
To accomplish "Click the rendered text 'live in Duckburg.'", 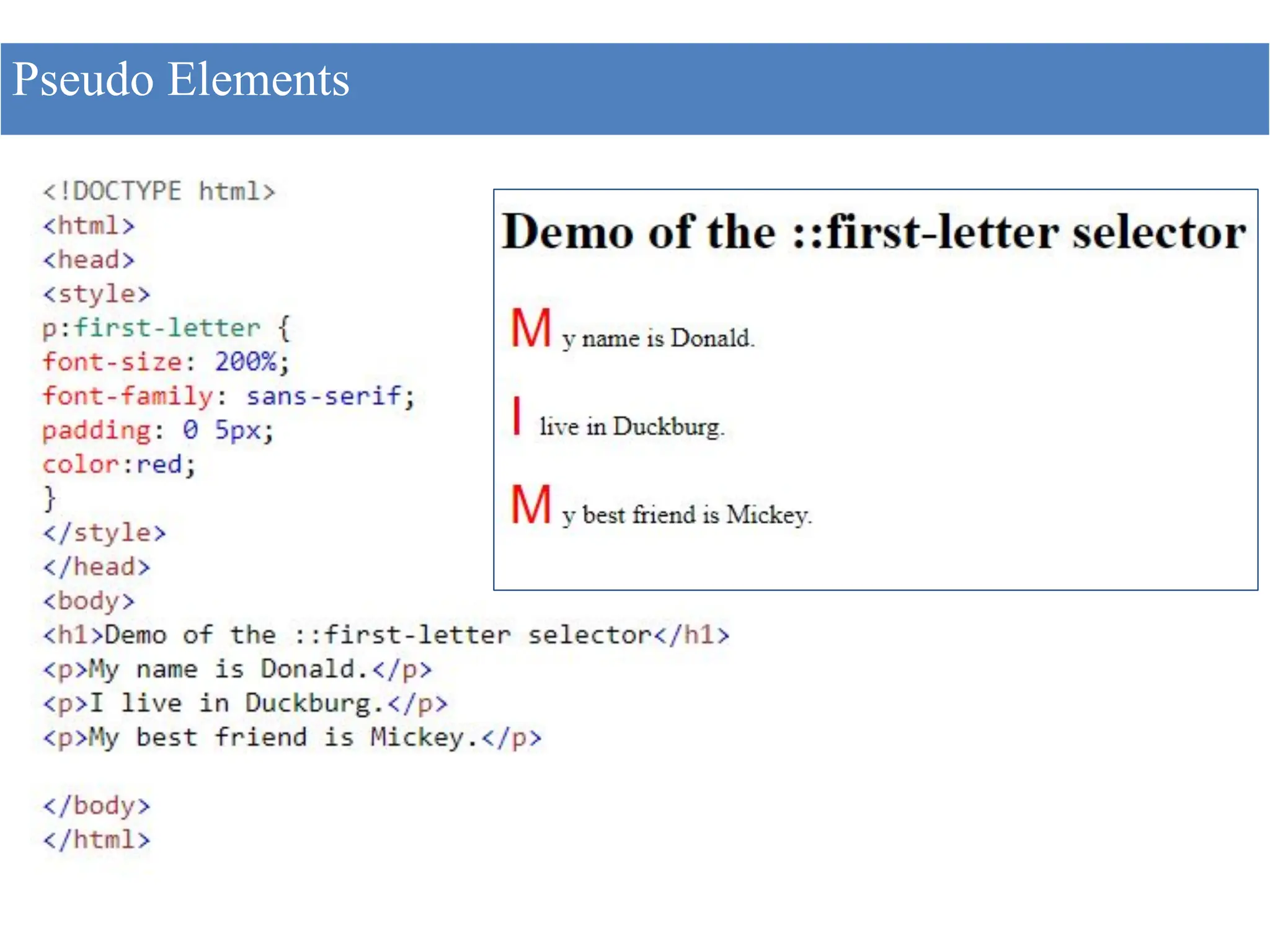I will click(x=632, y=426).
